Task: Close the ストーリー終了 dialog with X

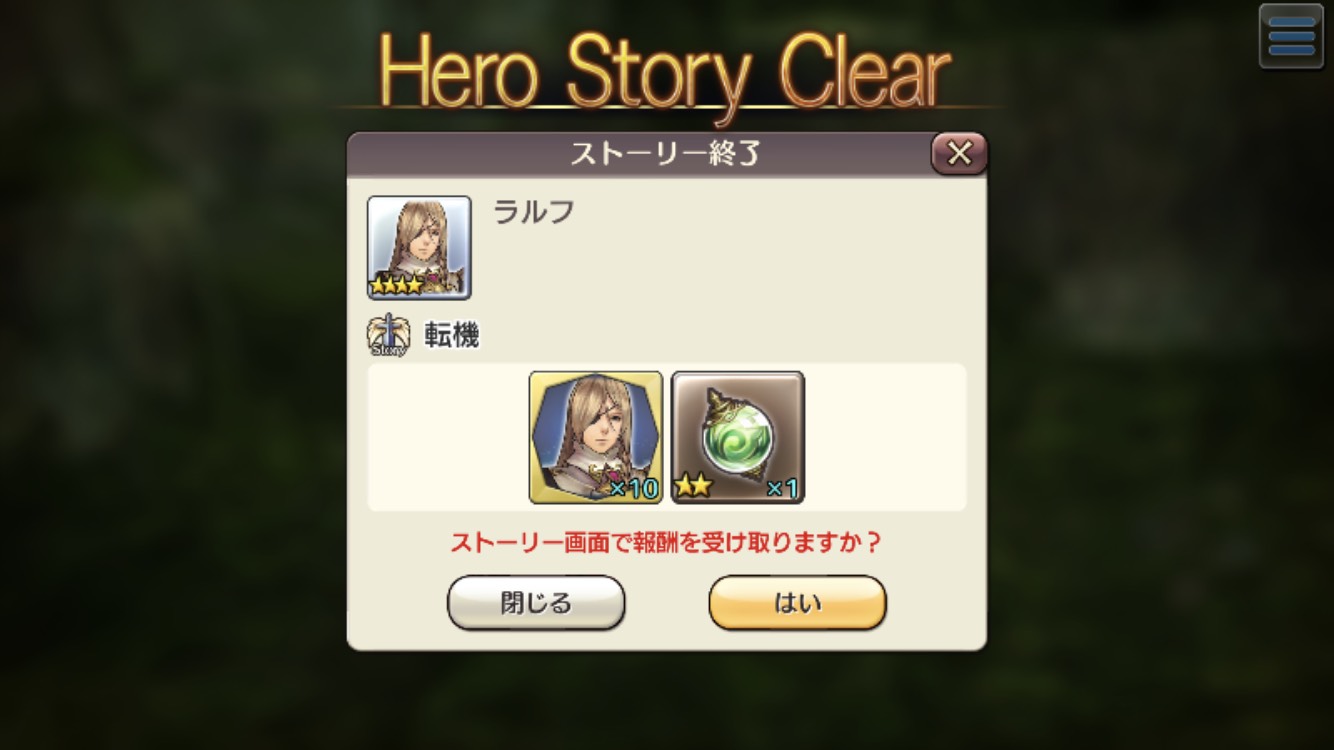Action: pos(959,153)
